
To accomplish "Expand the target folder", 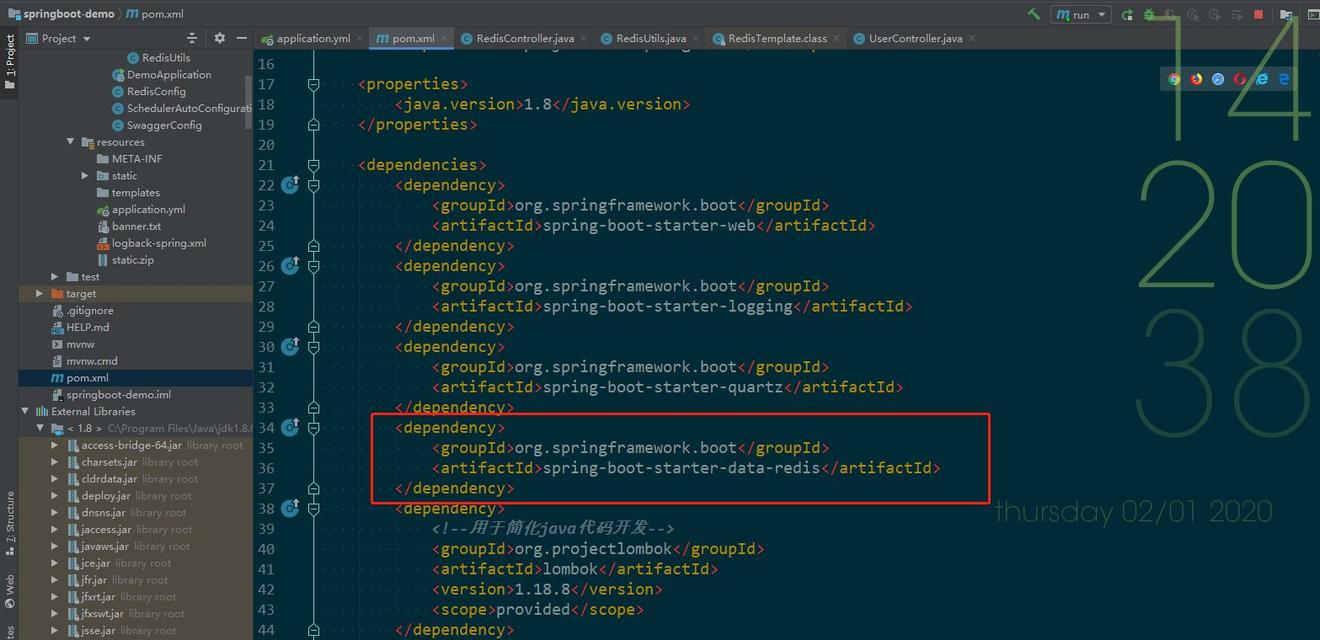I will (x=39, y=294).
